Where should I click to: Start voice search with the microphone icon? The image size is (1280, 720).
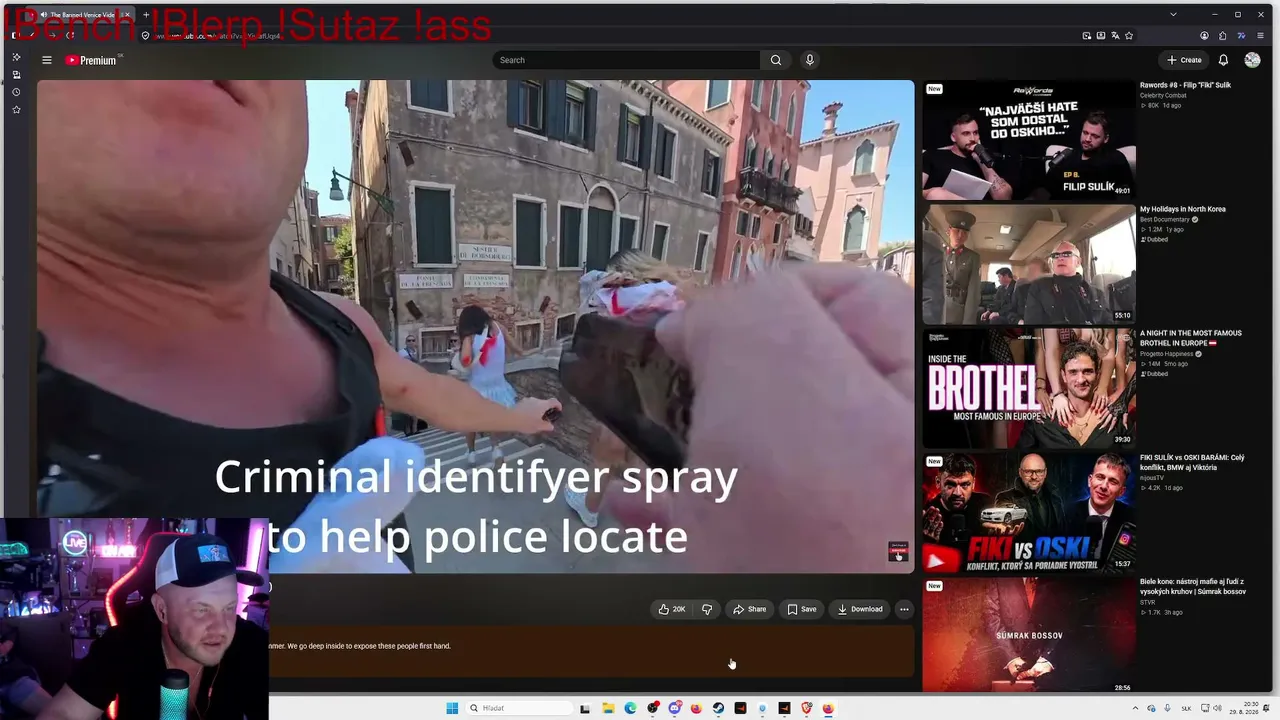[x=810, y=60]
